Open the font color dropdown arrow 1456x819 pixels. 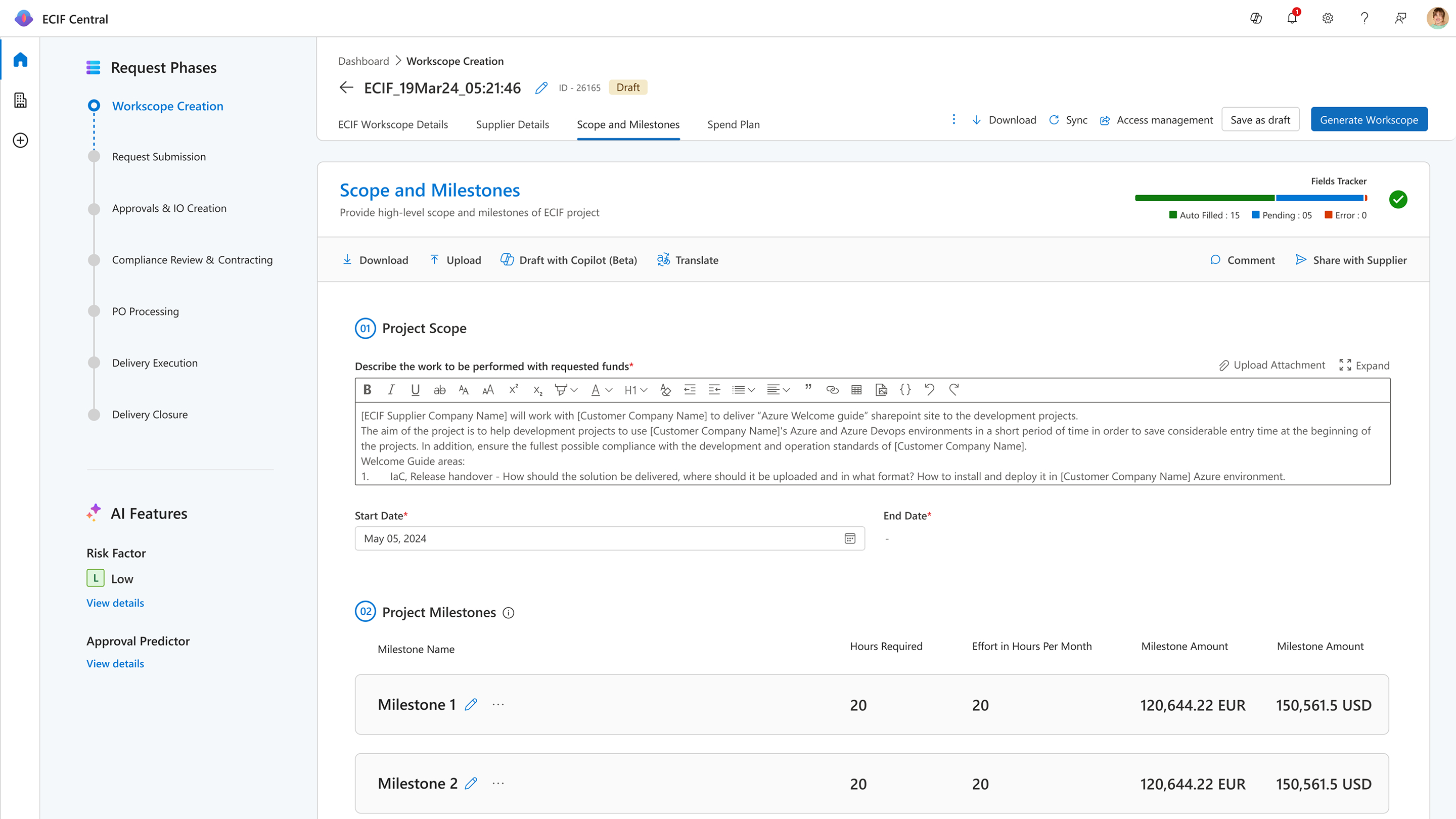[x=609, y=390]
